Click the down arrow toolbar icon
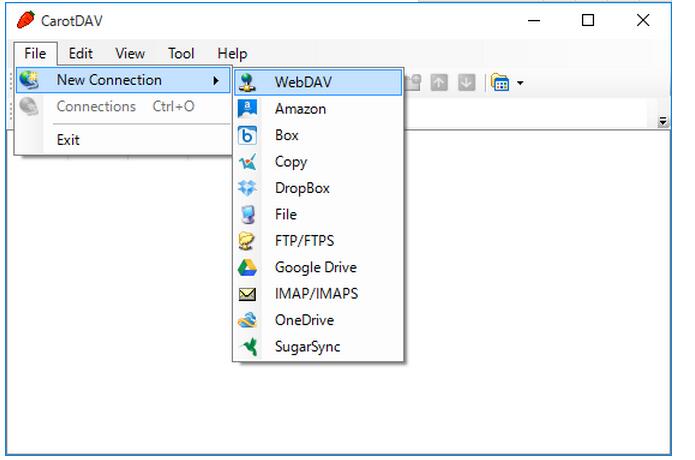This screenshot has width=695, height=460. (466, 82)
